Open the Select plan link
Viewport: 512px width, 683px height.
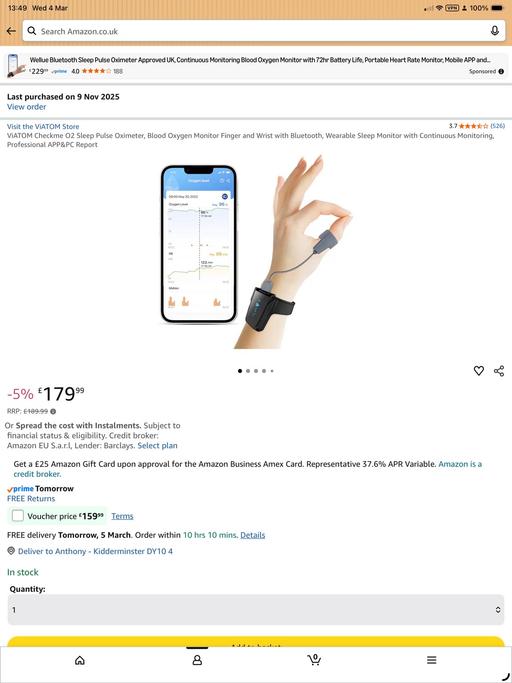click(x=157, y=446)
